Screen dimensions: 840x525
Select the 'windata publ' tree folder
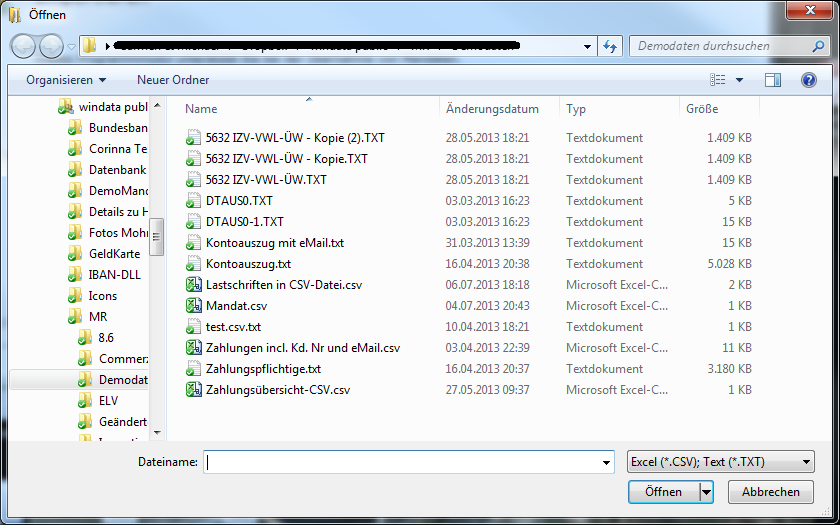pyautogui.click(x=113, y=107)
